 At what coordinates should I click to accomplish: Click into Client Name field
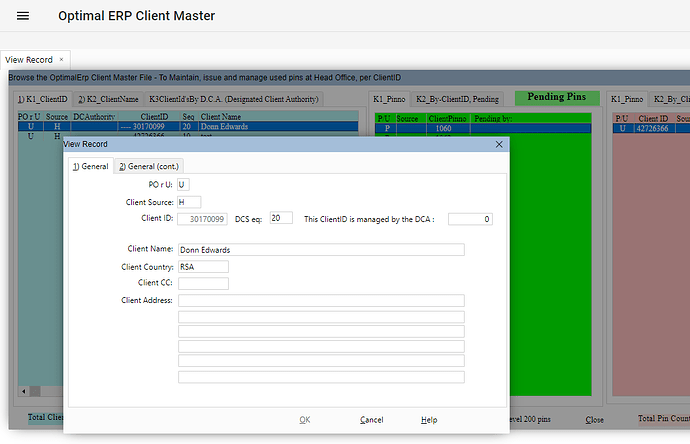tap(320, 250)
